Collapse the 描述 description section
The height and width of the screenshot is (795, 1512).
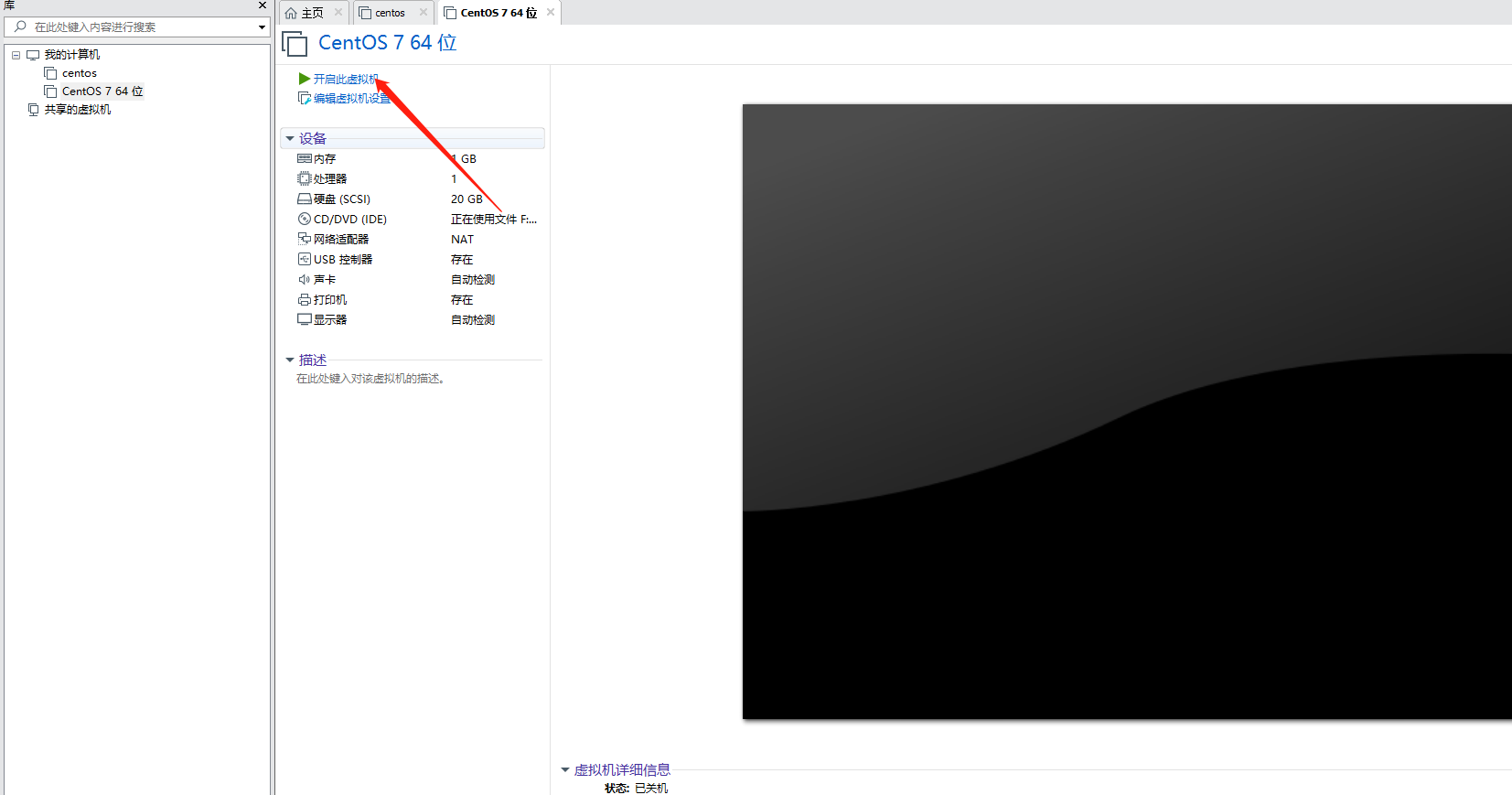pyautogui.click(x=290, y=360)
